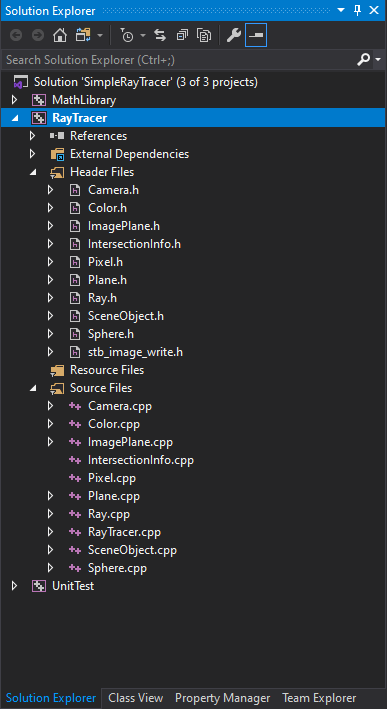Open the Switch Views dropdown arrow
The image size is (387, 709).
click(x=99, y=35)
